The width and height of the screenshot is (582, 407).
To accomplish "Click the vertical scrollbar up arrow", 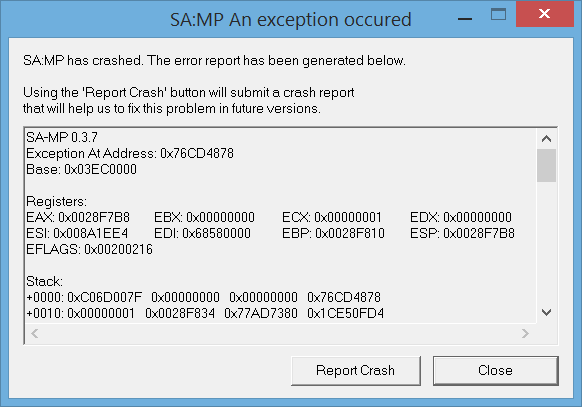I will pyautogui.click(x=546, y=139).
